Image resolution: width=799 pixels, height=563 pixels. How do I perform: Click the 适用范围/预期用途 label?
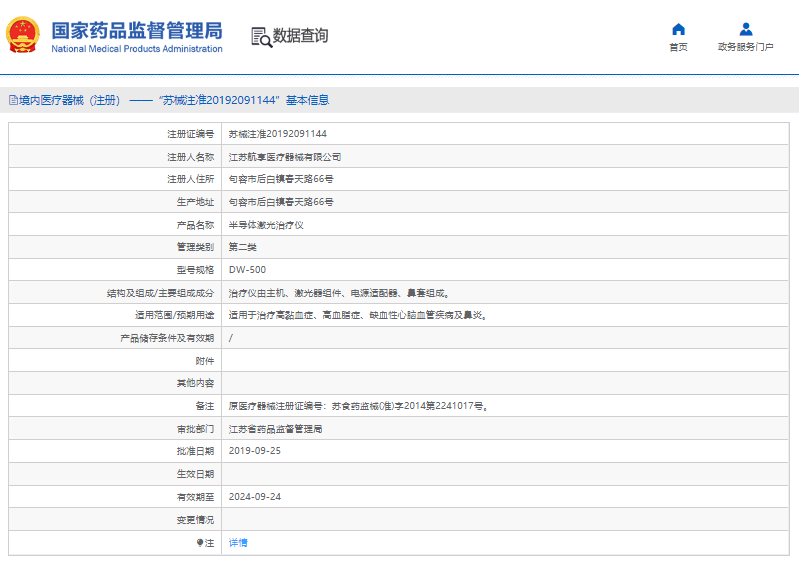click(x=174, y=315)
